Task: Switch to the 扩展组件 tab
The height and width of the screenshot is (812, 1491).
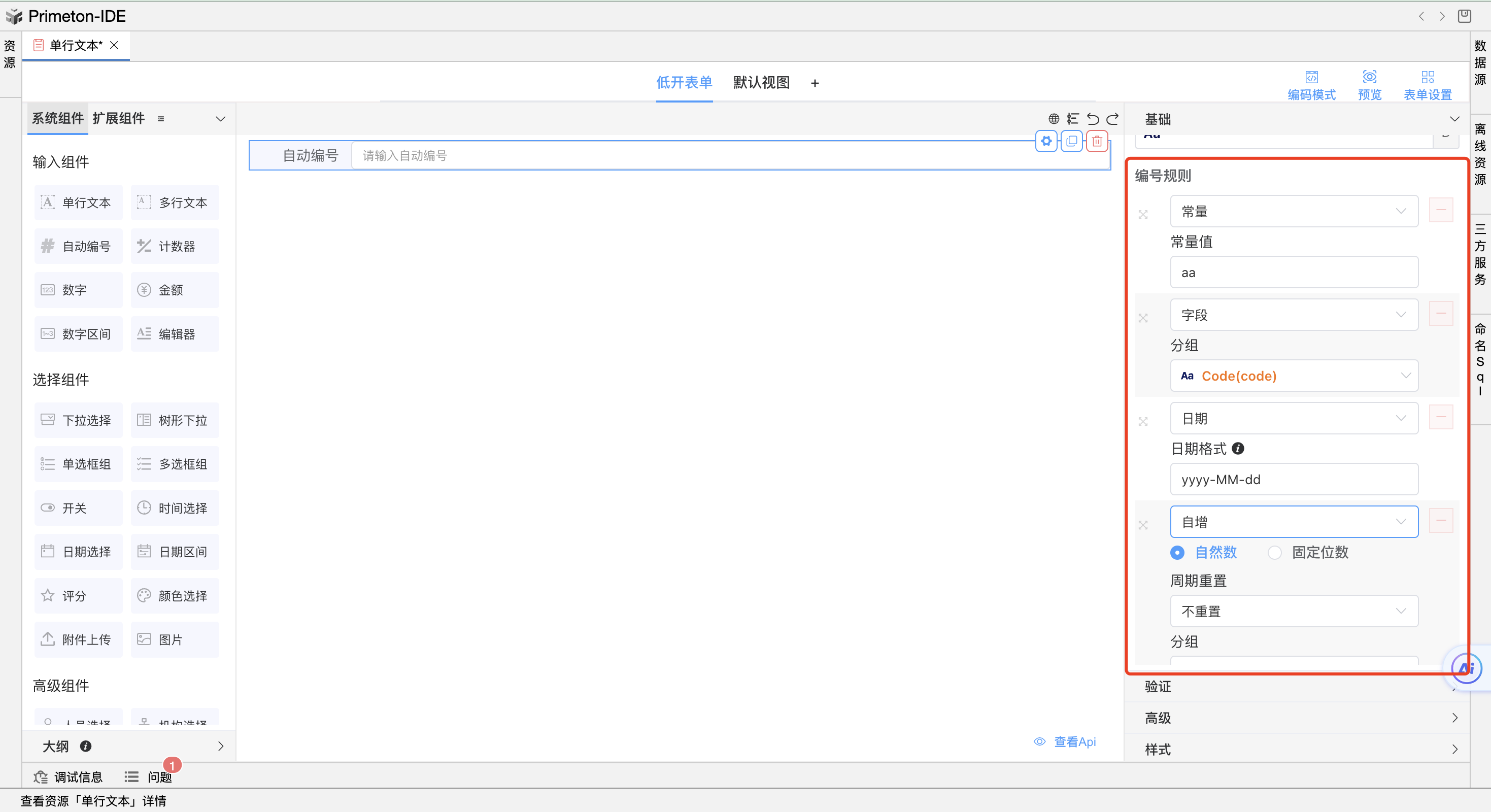Action: click(119, 119)
